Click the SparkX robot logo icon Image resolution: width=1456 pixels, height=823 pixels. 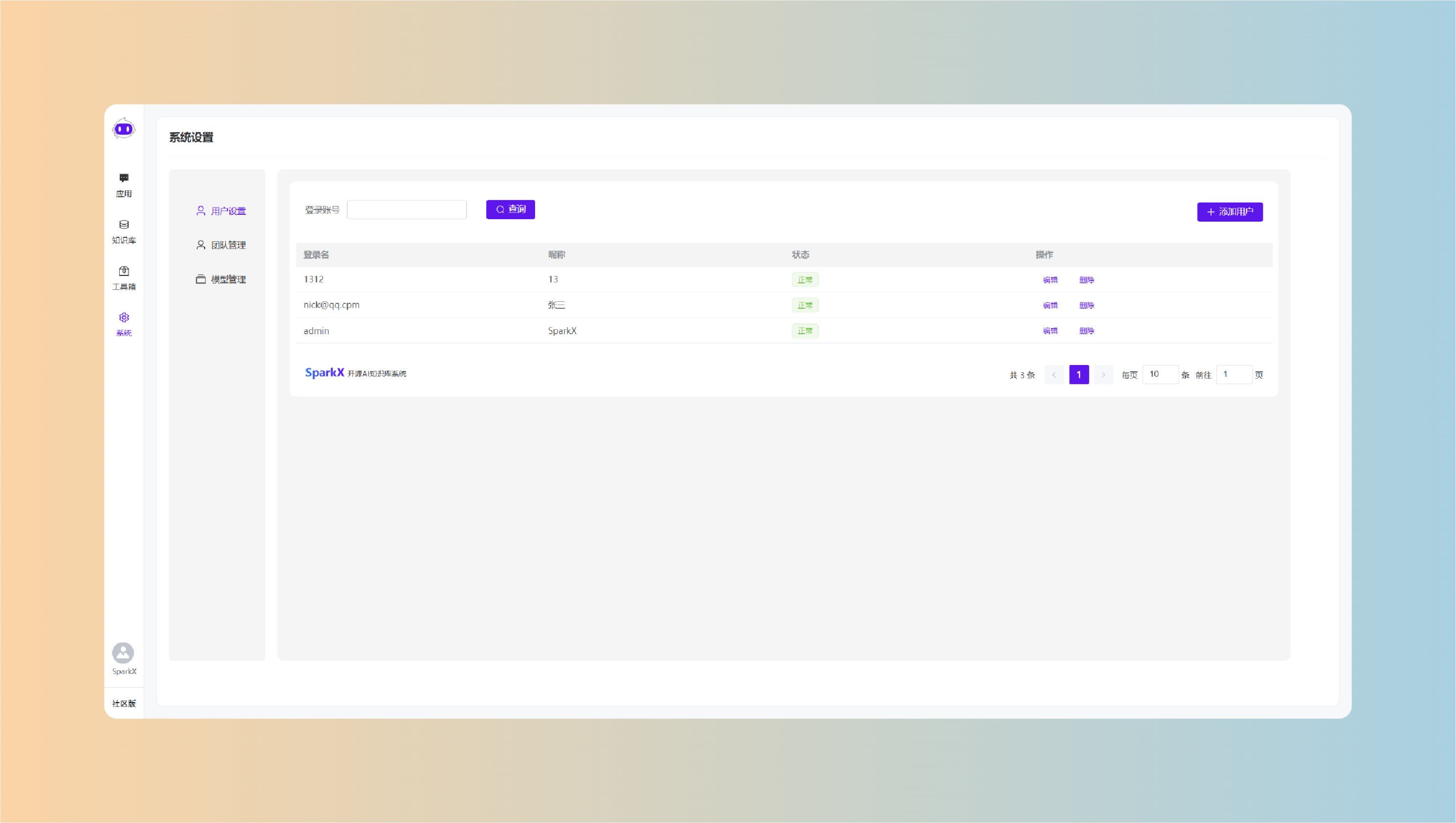(124, 129)
